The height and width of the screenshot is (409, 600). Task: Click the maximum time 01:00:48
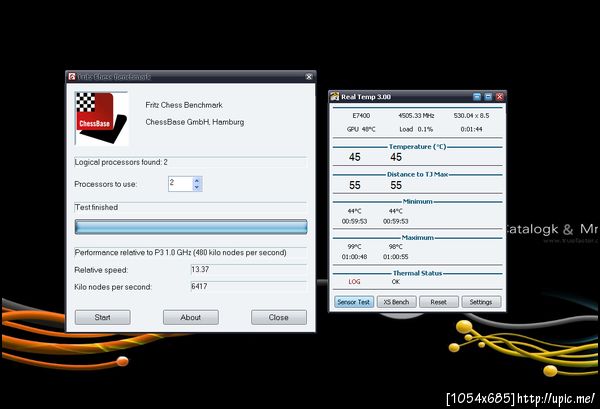354,257
